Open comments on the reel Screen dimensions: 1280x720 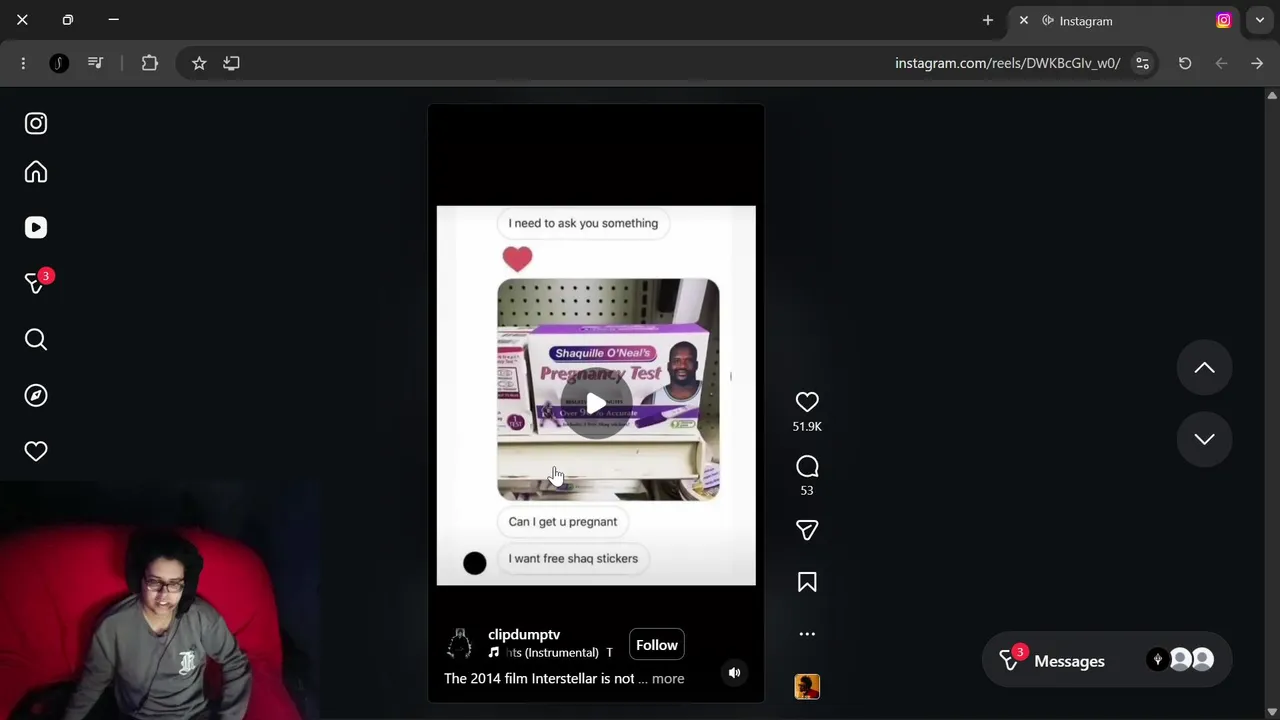click(807, 467)
